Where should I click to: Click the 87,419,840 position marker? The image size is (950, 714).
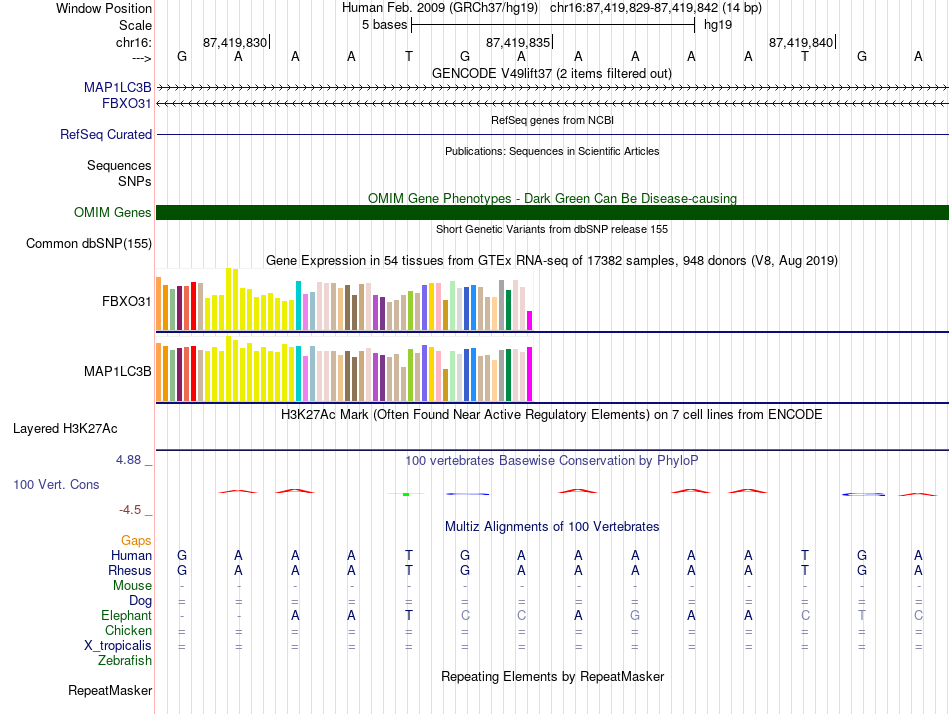point(802,42)
